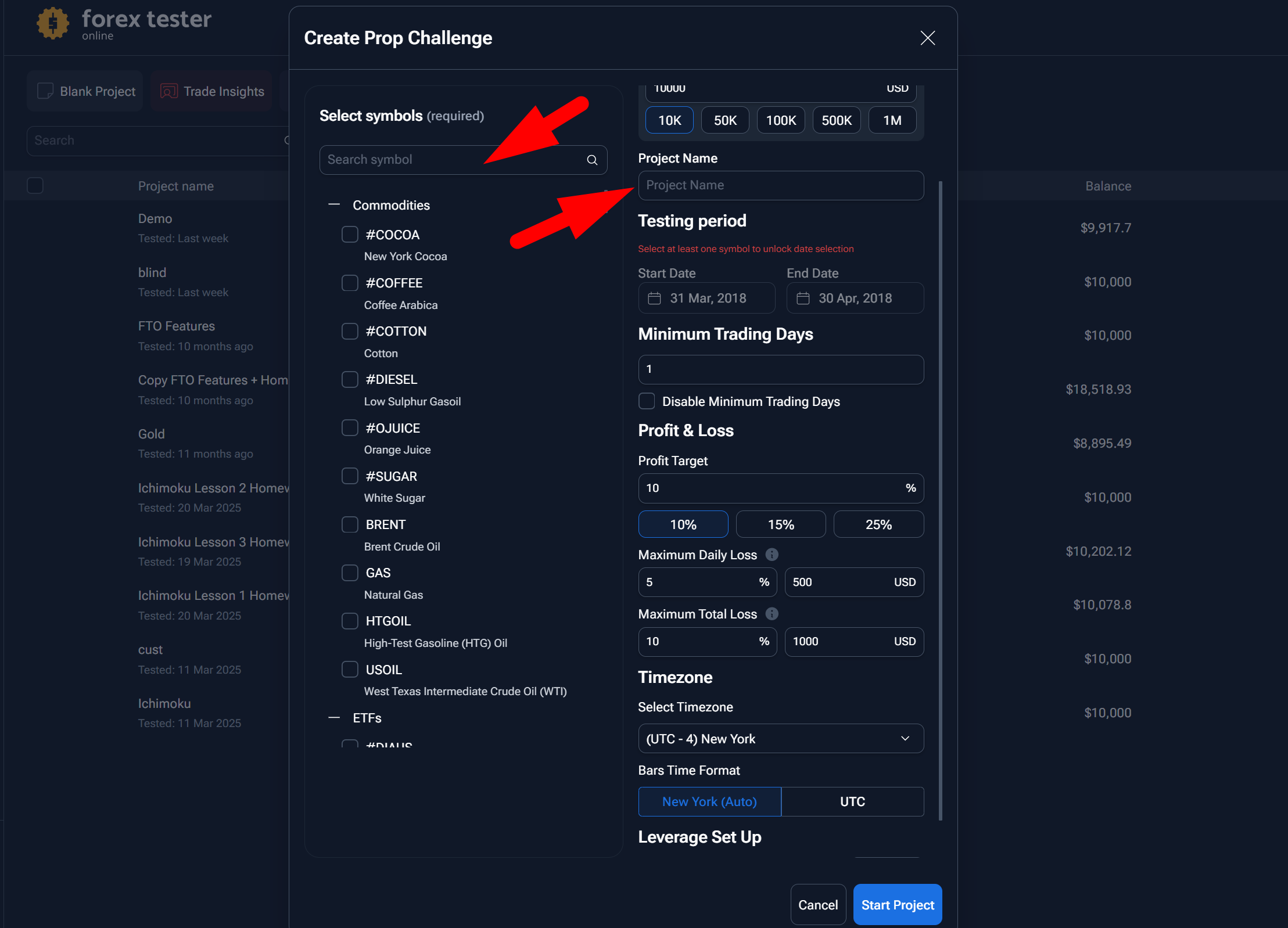Choose the 15% profit target preset
Viewport: 1288px width, 928px height.
(x=781, y=524)
